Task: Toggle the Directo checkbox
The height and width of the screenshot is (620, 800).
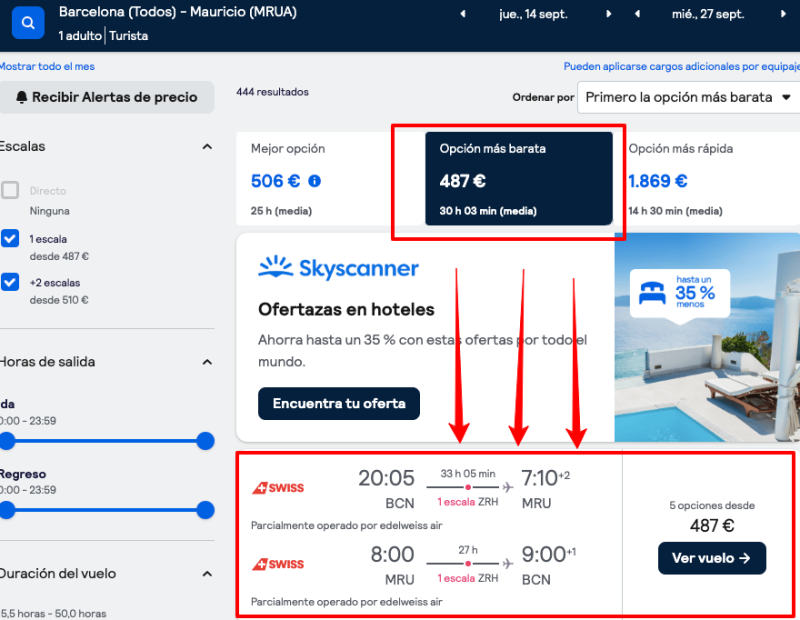Action: point(10,190)
